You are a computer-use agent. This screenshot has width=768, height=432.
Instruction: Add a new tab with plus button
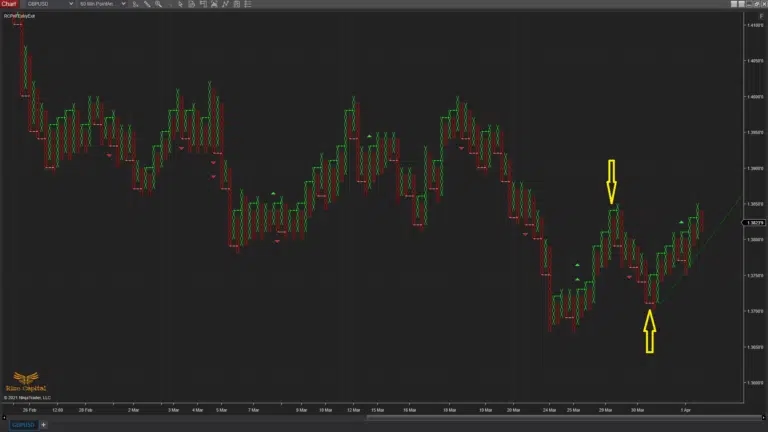[x=43, y=425]
